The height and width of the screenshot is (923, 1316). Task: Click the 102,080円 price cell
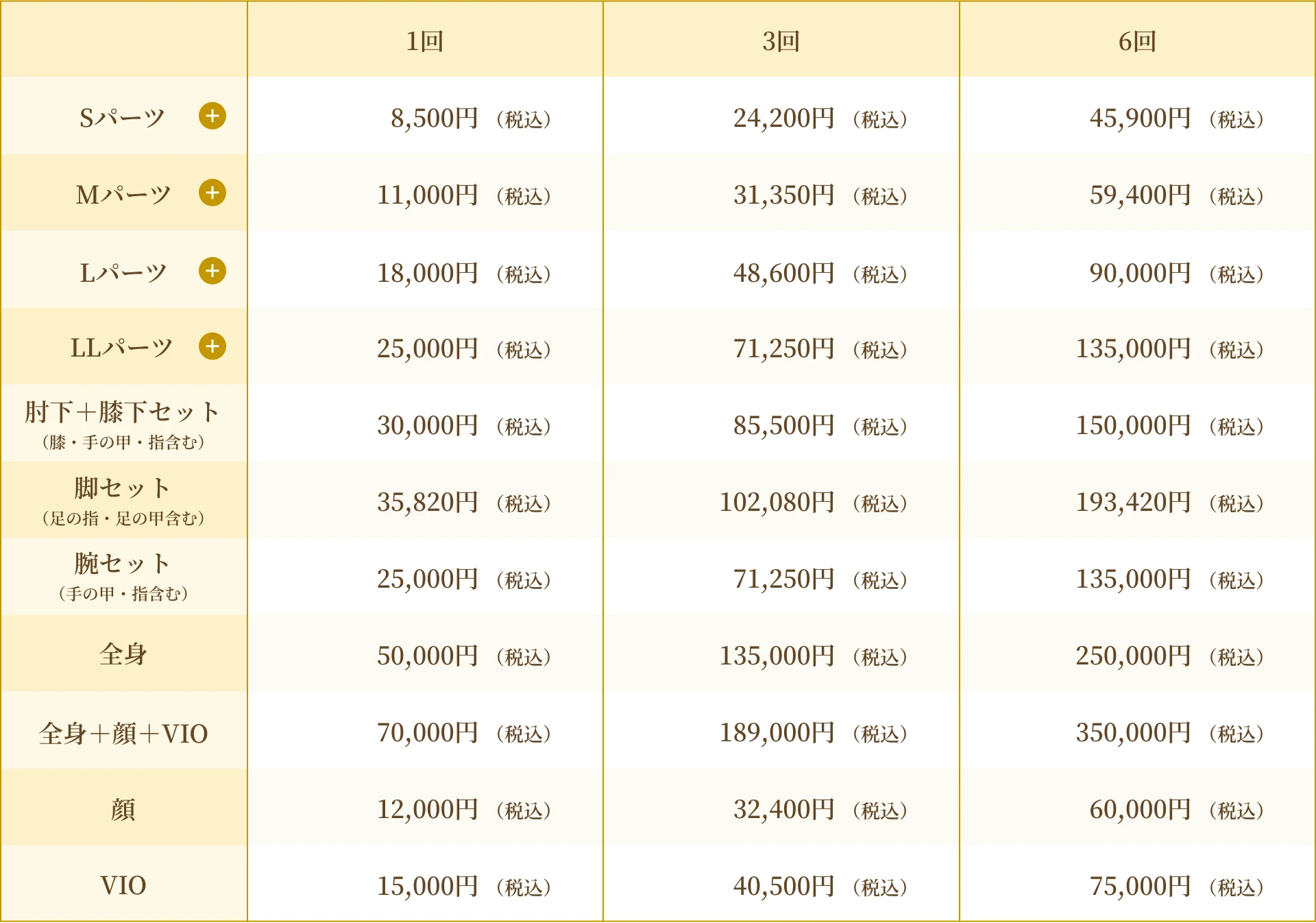[777, 502]
